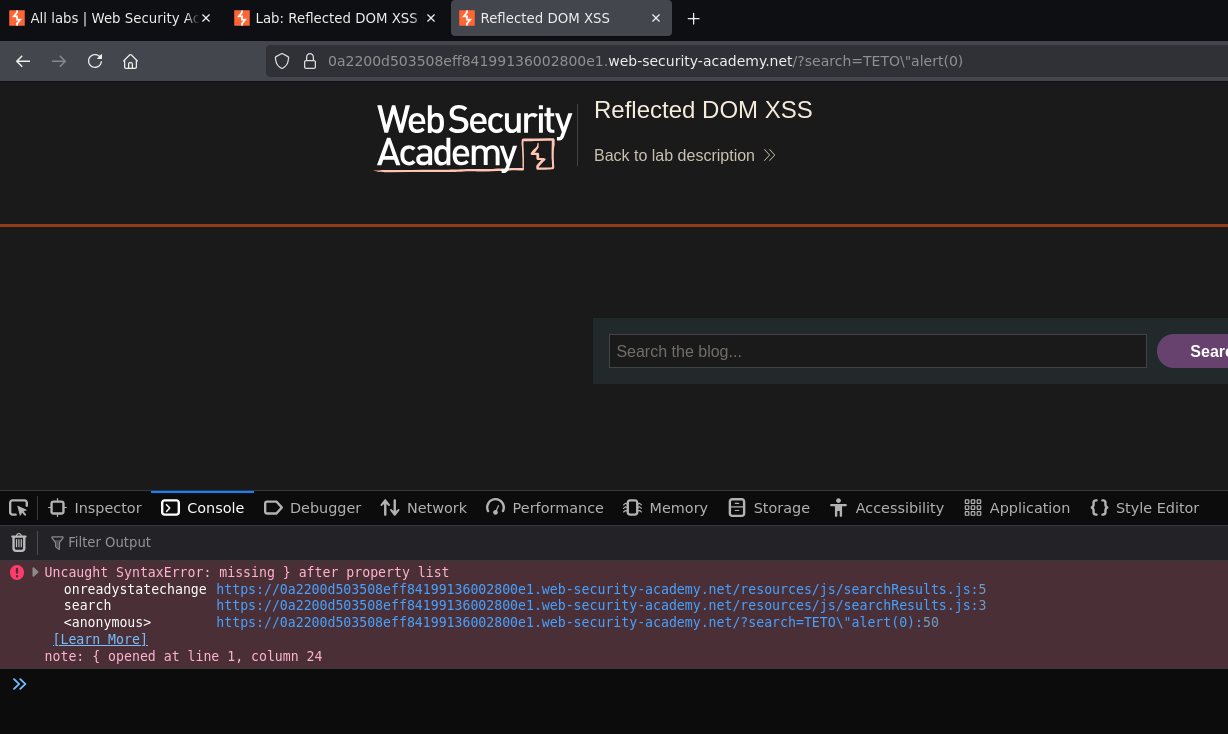Click the 'onreadystatechange' stack frame text
1228x734 pixels.
tap(135, 589)
